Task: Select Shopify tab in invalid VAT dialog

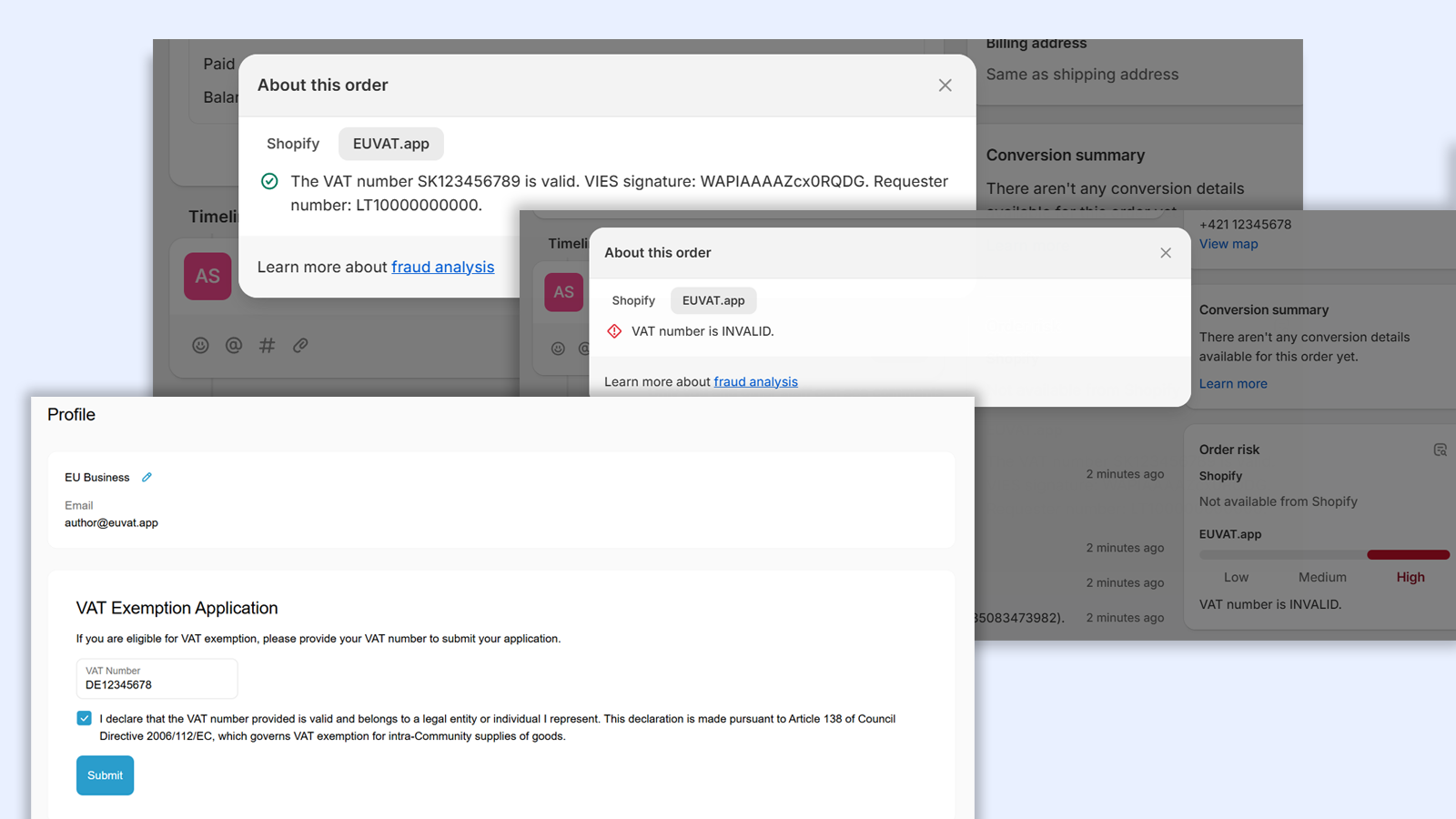Action: (x=633, y=300)
